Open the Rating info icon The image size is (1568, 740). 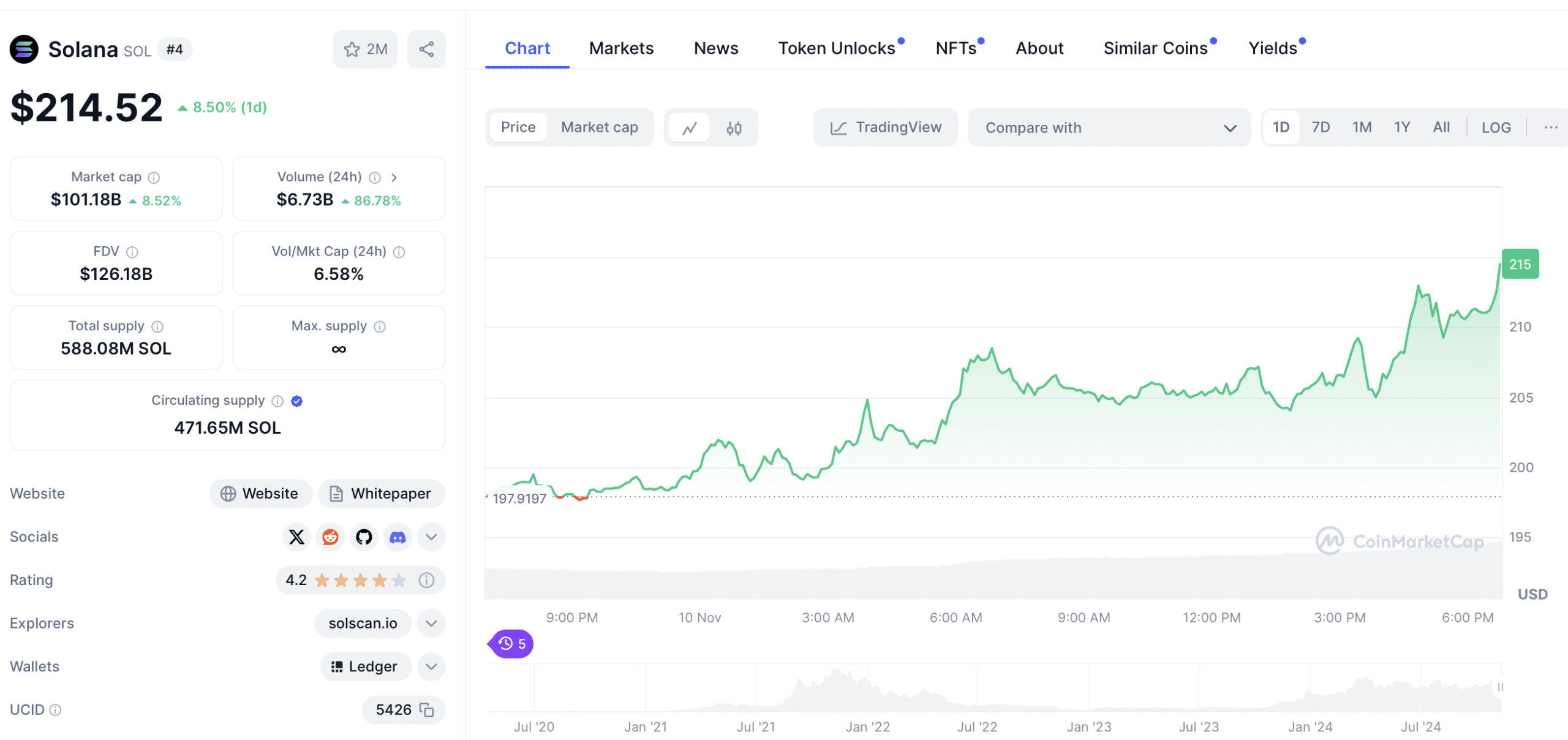point(426,580)
